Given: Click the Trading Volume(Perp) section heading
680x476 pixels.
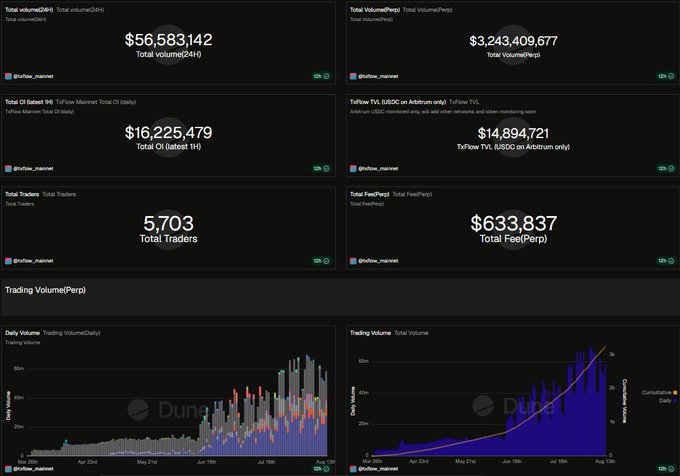Looking at the screenshot, I should pyautogui.click(x=46, y=290).
